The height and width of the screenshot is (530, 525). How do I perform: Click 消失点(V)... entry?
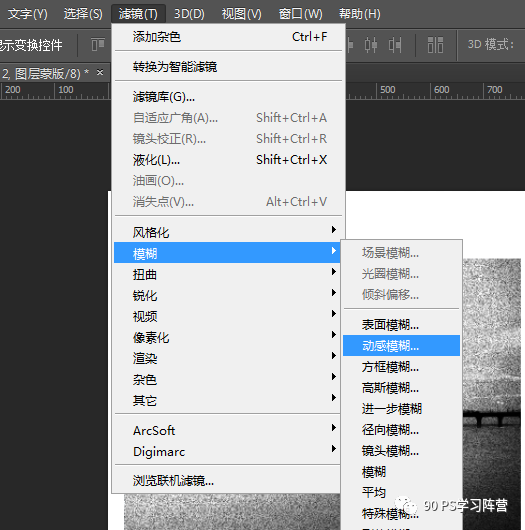coord(228,201)
